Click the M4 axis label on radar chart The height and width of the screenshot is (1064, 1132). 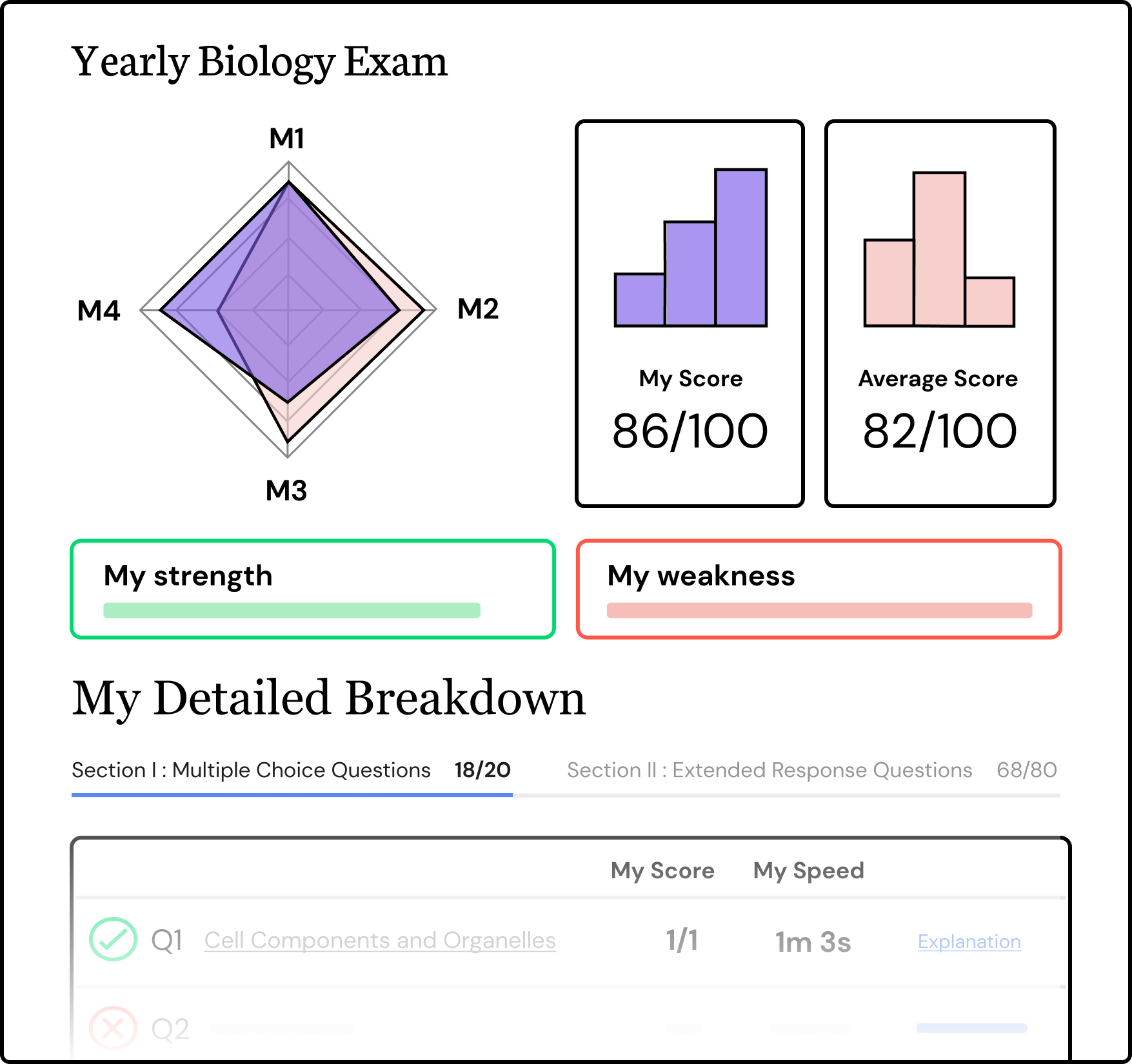pyautogui.click(x=99, y=310)
